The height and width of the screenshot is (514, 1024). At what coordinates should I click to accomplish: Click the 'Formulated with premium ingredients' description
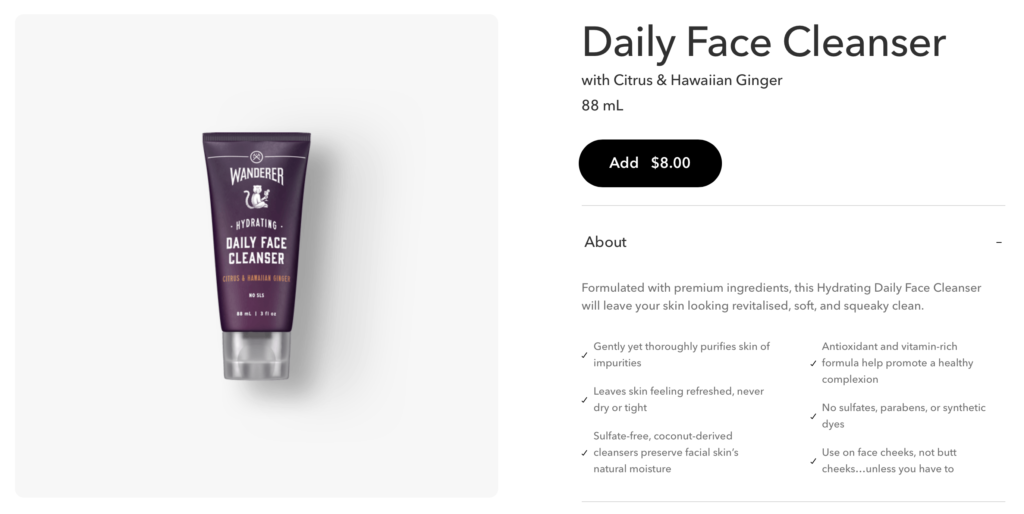click(x=781, y=297)
